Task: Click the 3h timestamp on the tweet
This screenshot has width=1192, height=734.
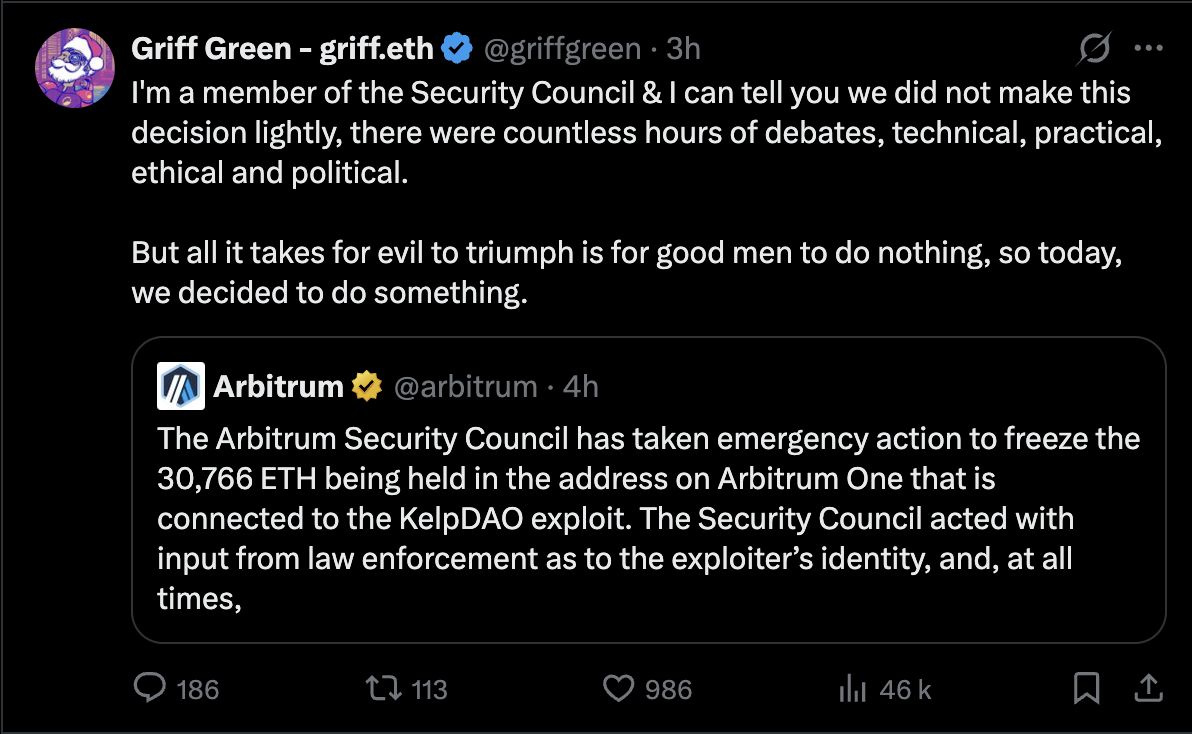Action: (685, 48)
